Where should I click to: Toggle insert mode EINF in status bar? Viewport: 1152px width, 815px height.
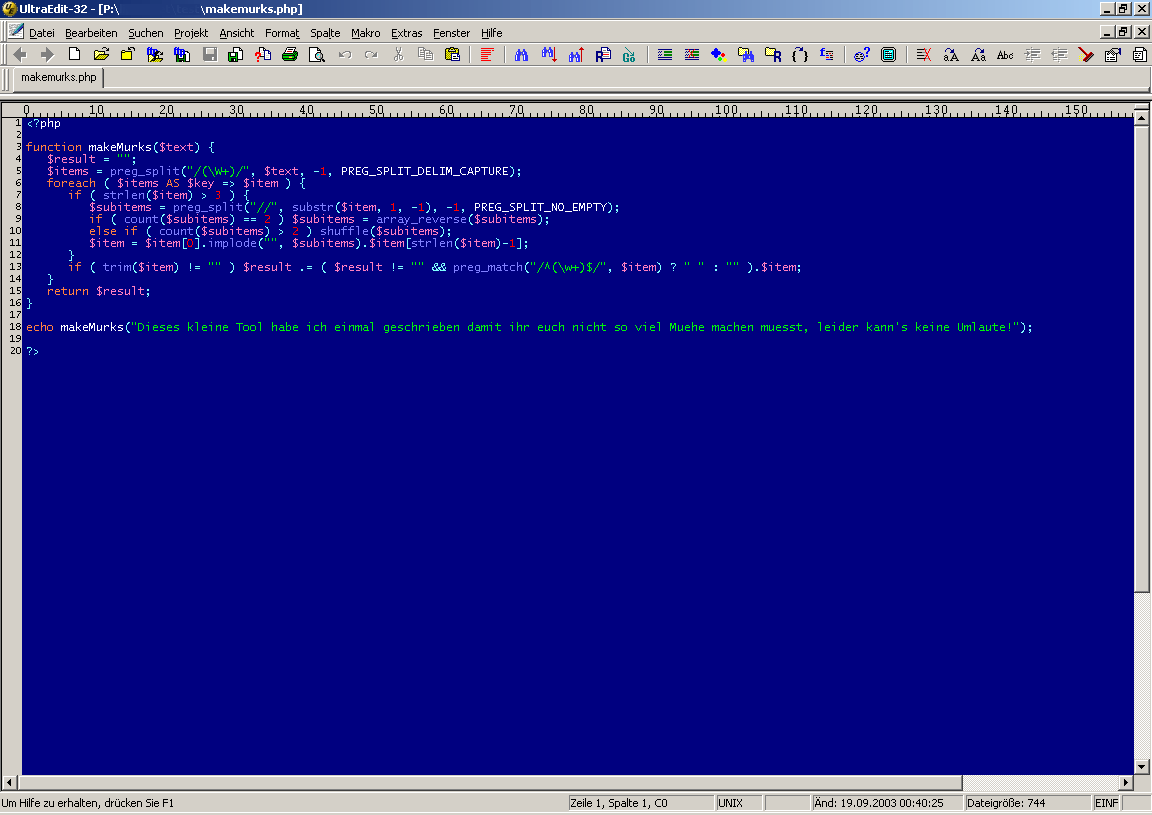tap(1106, 803)
